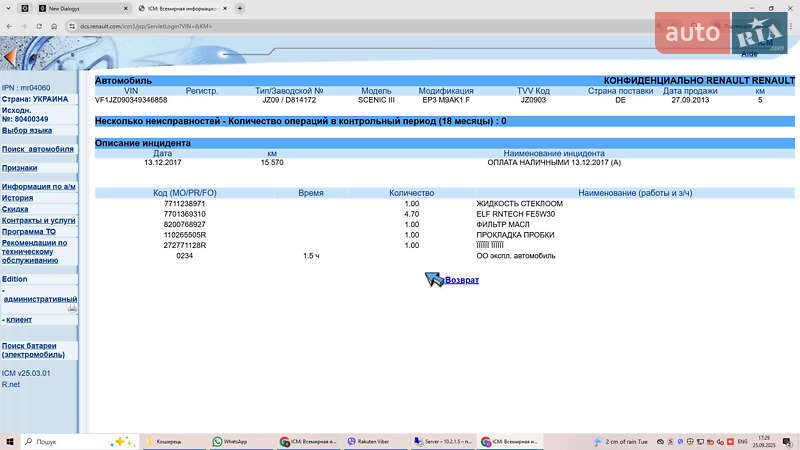Select Программа ТО in sidebar

(x=30, y=231)
